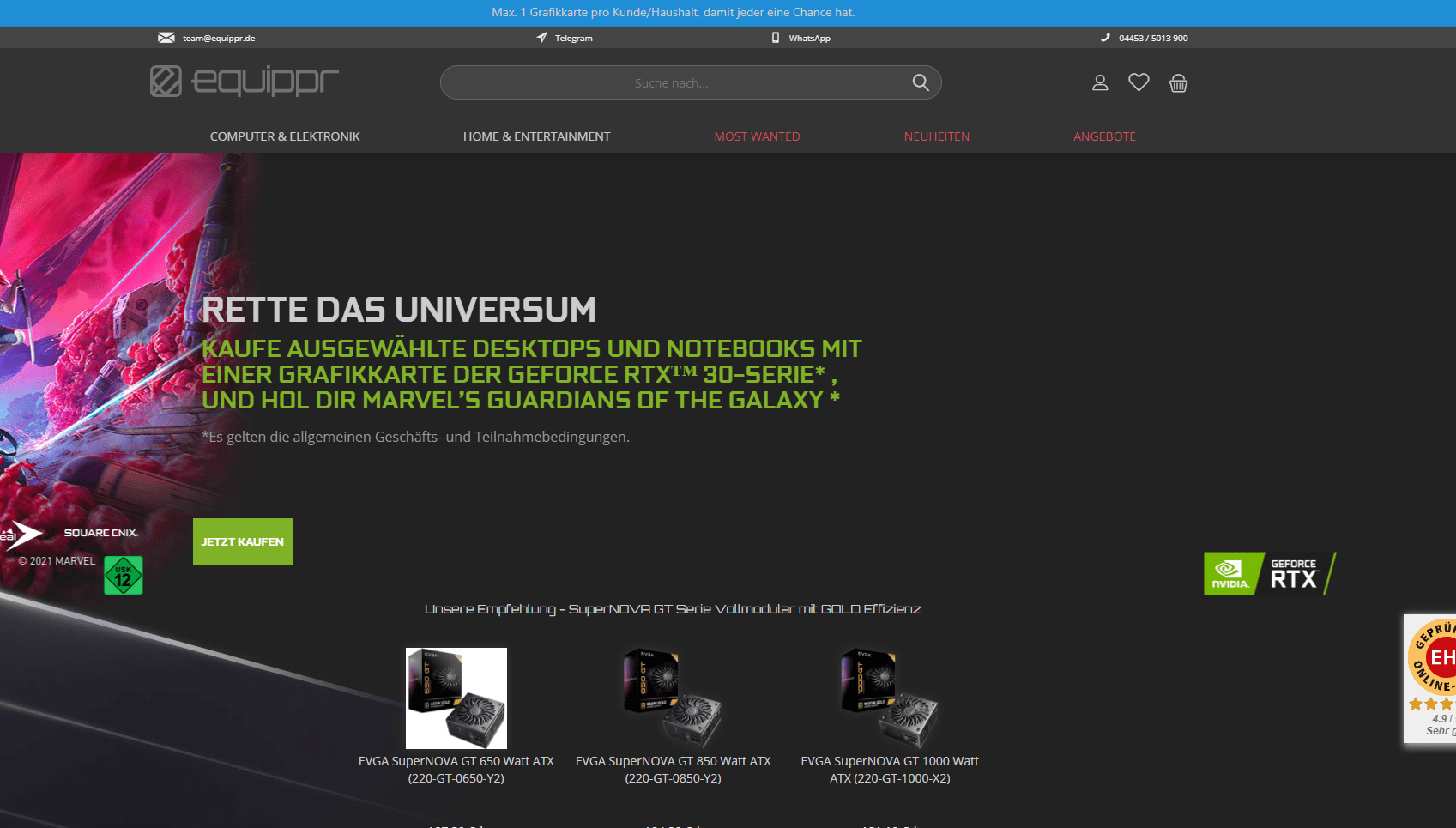This screenshot has width=1456, height=828.
Task: Open the Telegram contact link
Action: (x=574, y=39)
